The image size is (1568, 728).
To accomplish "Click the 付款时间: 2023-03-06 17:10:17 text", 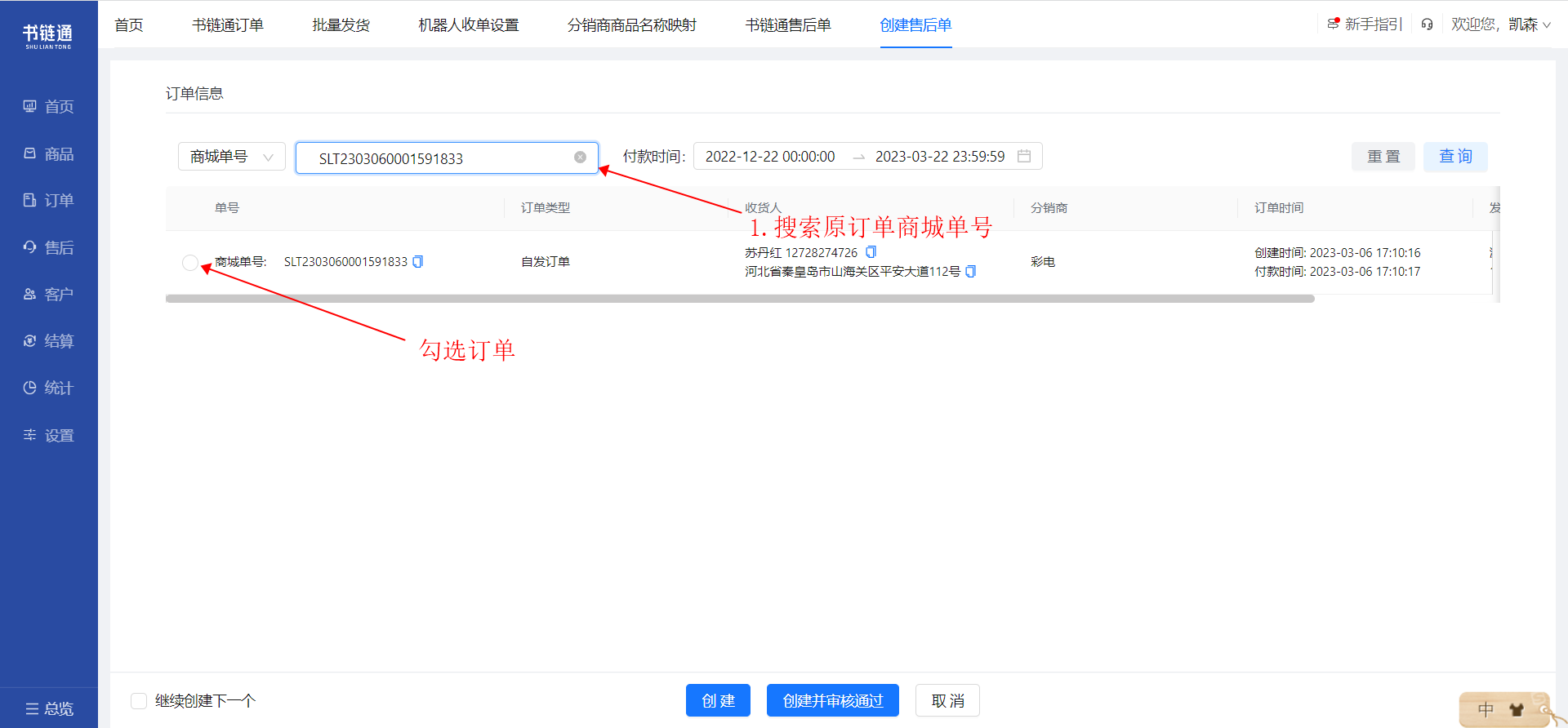I will [1338, 272].
